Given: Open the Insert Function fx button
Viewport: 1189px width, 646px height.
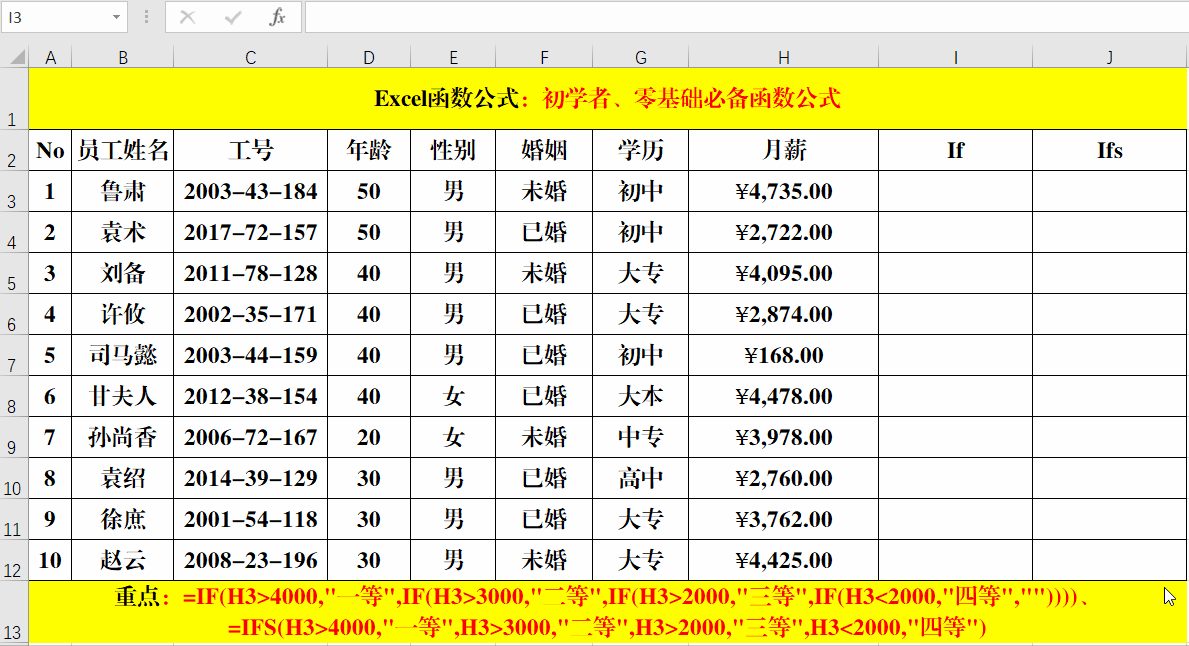Looking at the screenshot, I should pyautogui.click(x=278, y=17).
